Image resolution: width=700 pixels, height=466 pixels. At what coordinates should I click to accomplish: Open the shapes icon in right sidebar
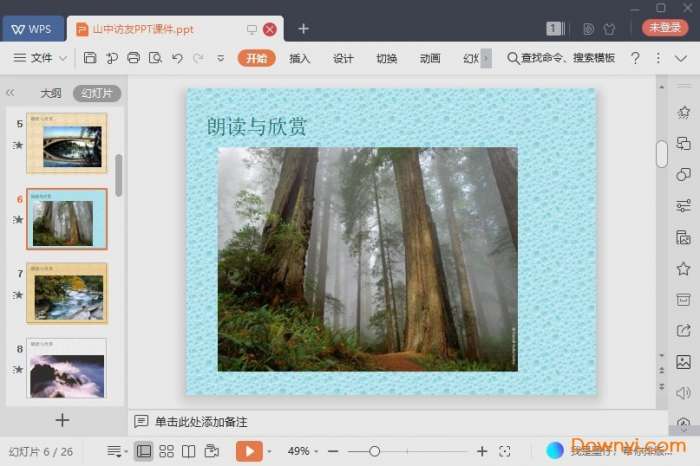[x=683, y=175]
